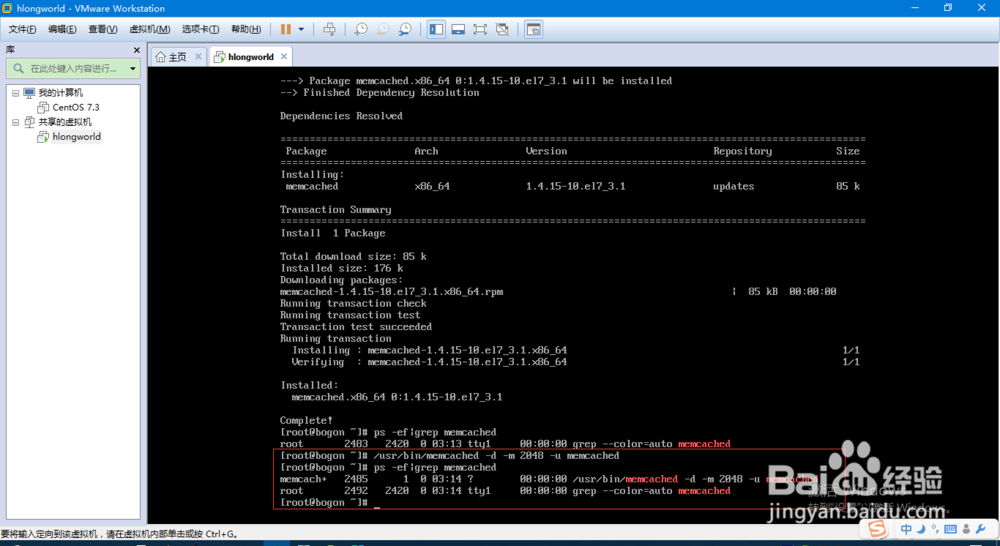Viewport: 1000px width, 546px height.
Task: Minimize the VMware Workstation window
Action: 915,8
